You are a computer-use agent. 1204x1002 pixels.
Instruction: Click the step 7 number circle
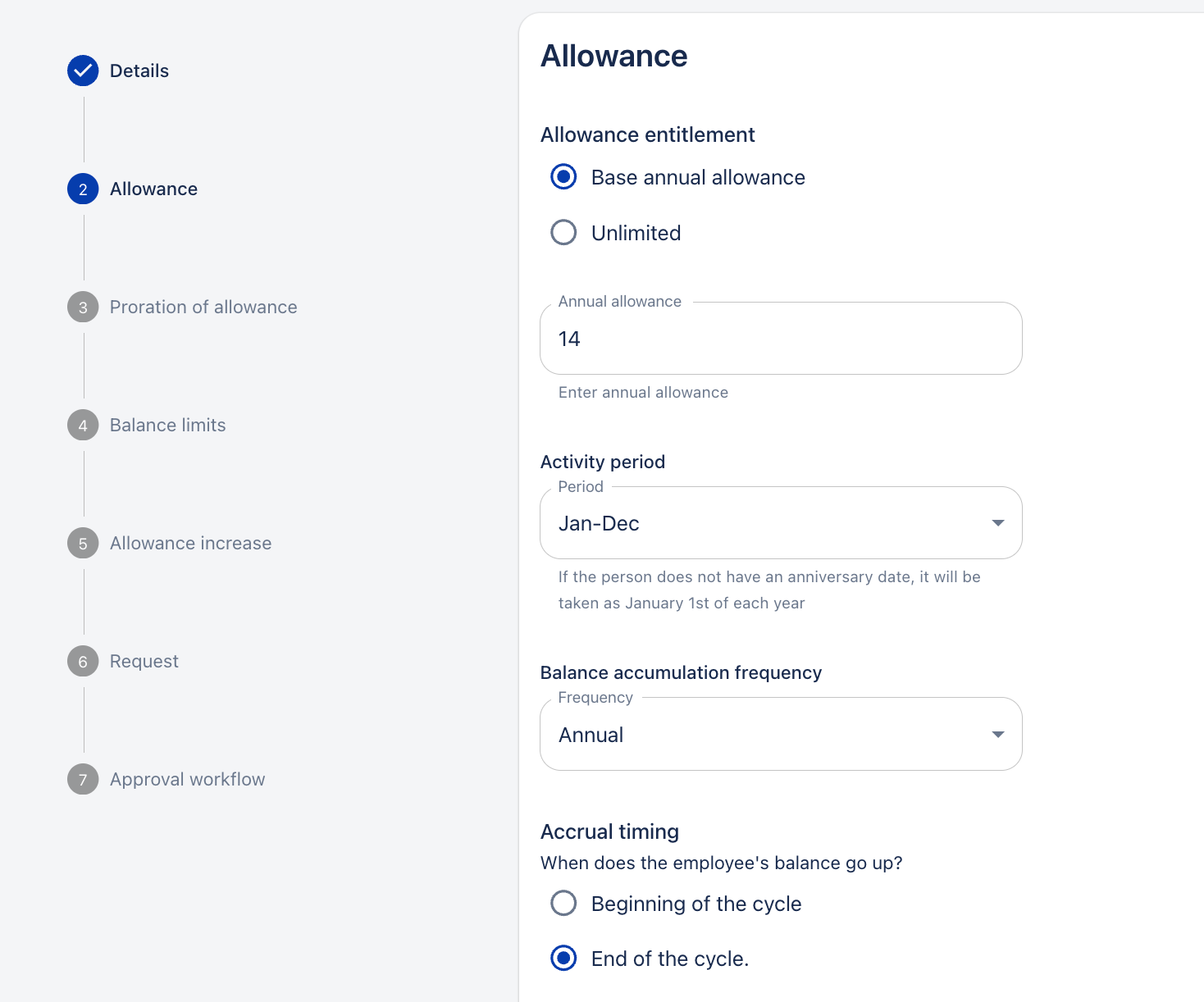click(x=83, y=779)
